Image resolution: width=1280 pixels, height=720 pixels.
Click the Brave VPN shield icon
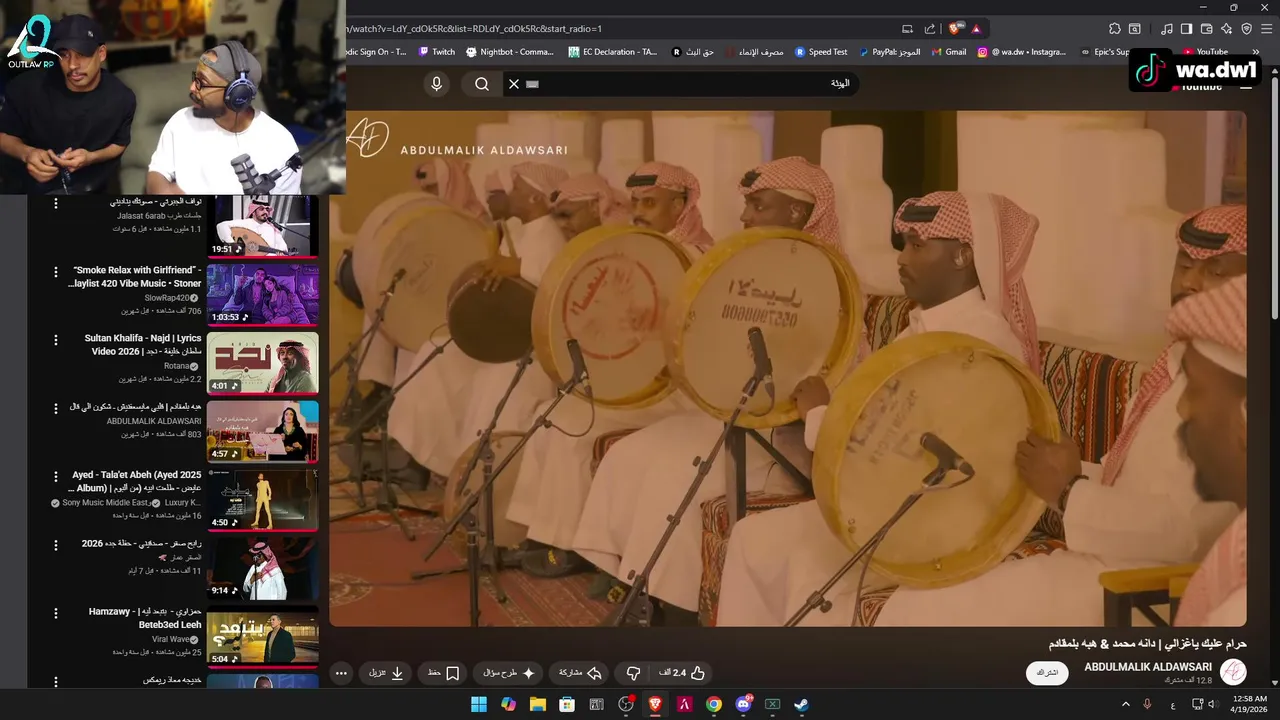[1247, 29]
